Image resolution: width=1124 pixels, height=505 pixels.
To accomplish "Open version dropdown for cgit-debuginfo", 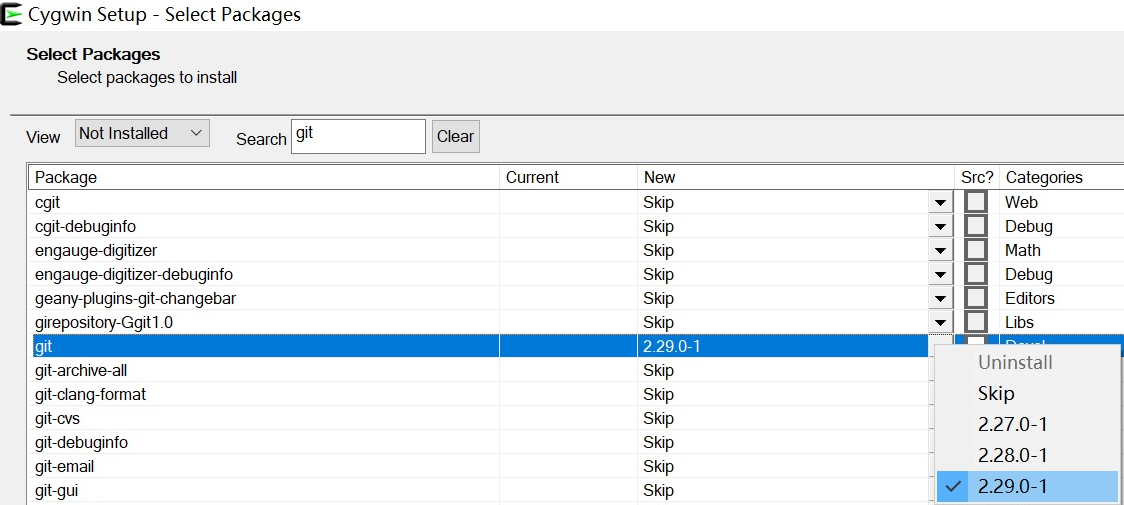I will (x=940, y=227).
